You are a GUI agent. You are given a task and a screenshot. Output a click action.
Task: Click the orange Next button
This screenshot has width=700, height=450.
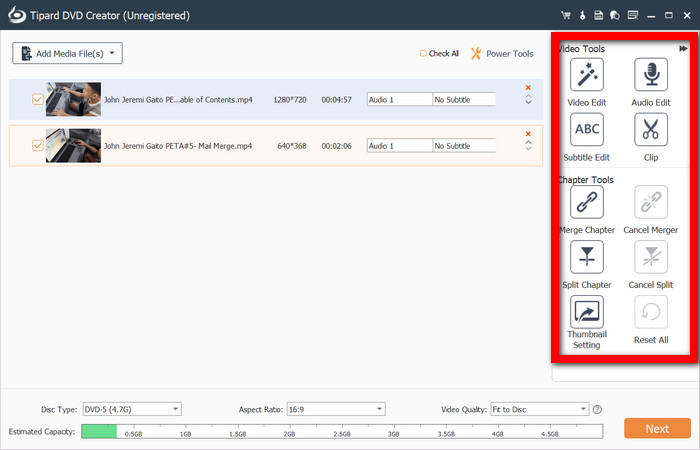(658, 429)
